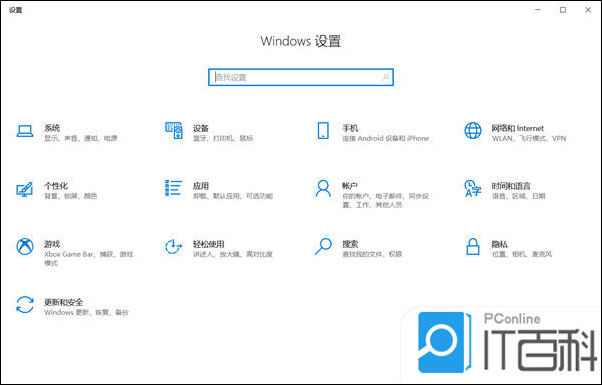
Task: Click the 背景、锁屏、颜色 description
Action: point(70,196)
